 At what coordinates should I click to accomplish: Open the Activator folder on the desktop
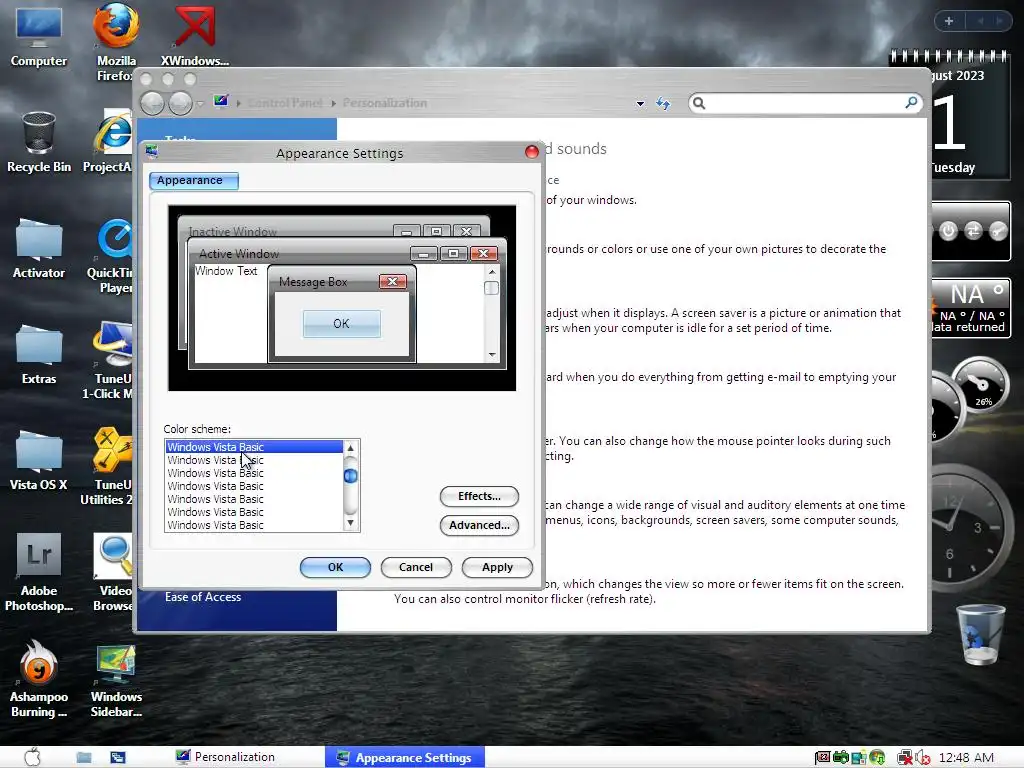tap(39, 248)
